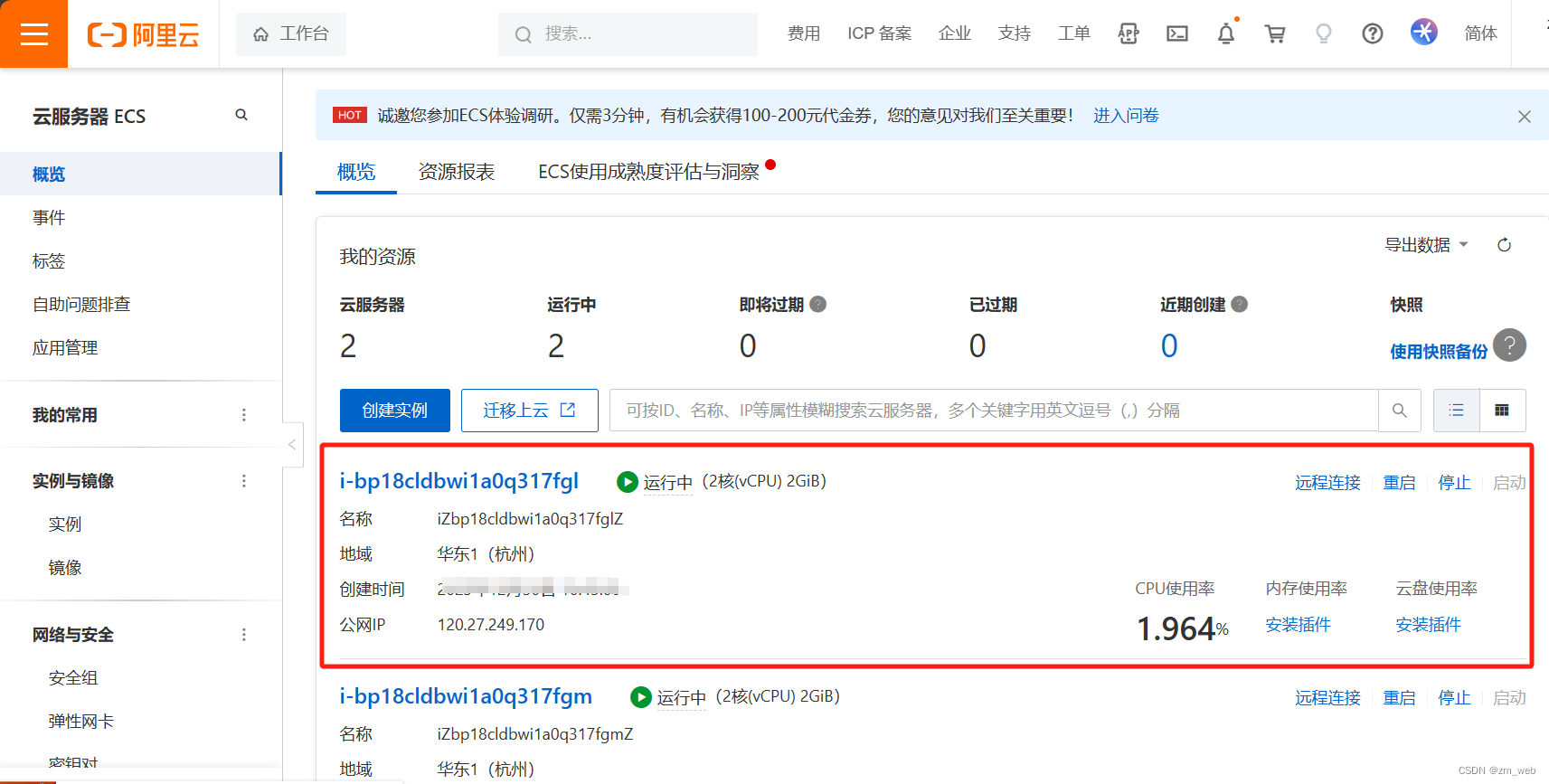Select the 概览 tab
The width and height of the screenshot is (1549, 784).
[x=356, y=172]
